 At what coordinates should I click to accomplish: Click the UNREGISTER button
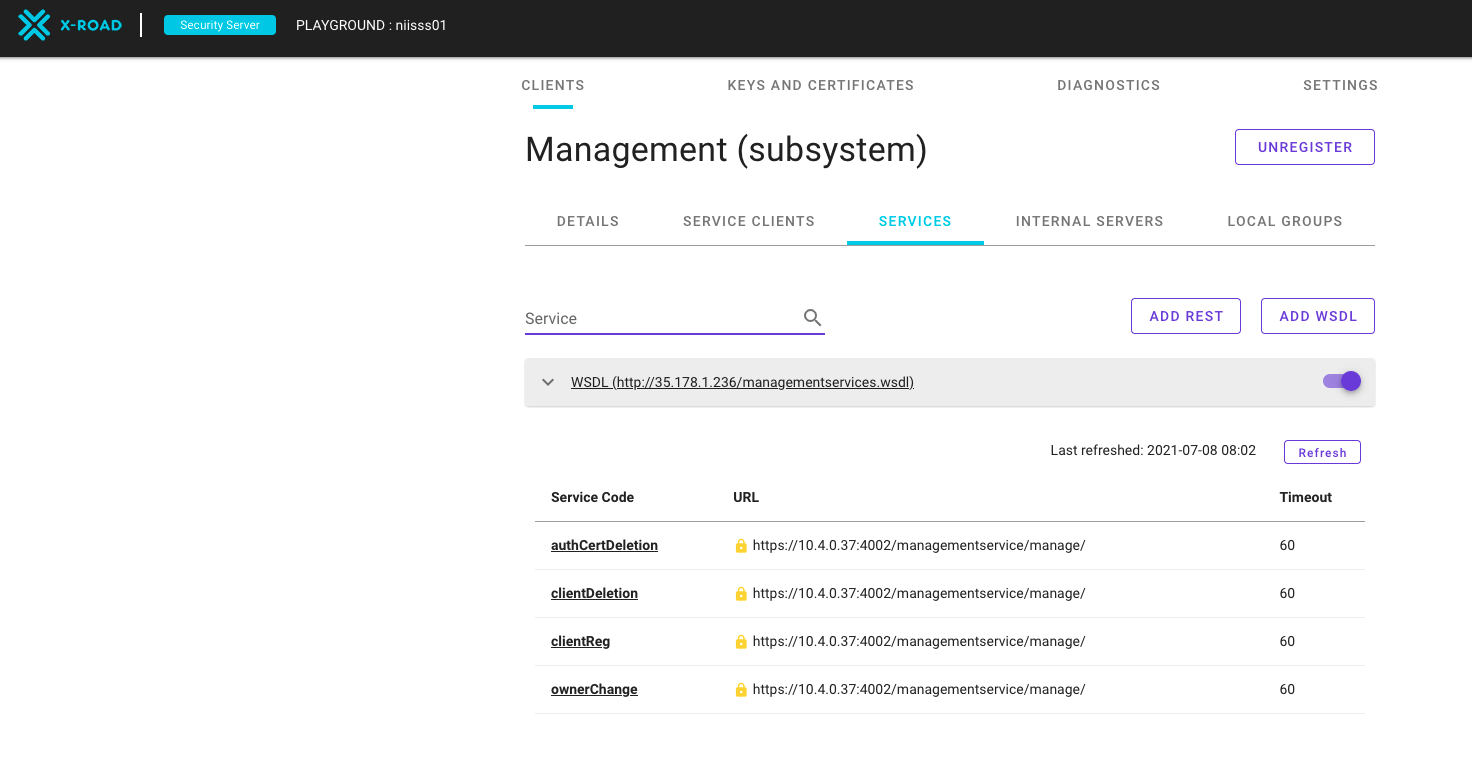pyautogui.click(x=1304, y=147)
